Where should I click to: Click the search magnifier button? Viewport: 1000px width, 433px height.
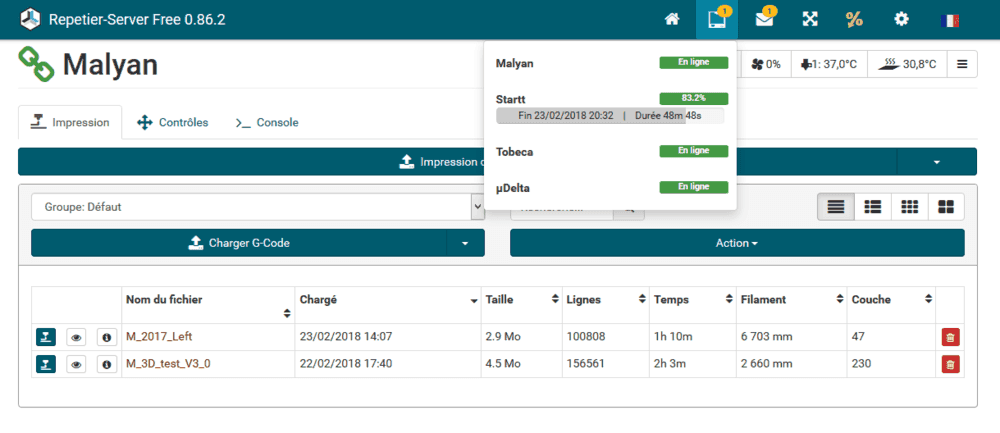(629, 208)
